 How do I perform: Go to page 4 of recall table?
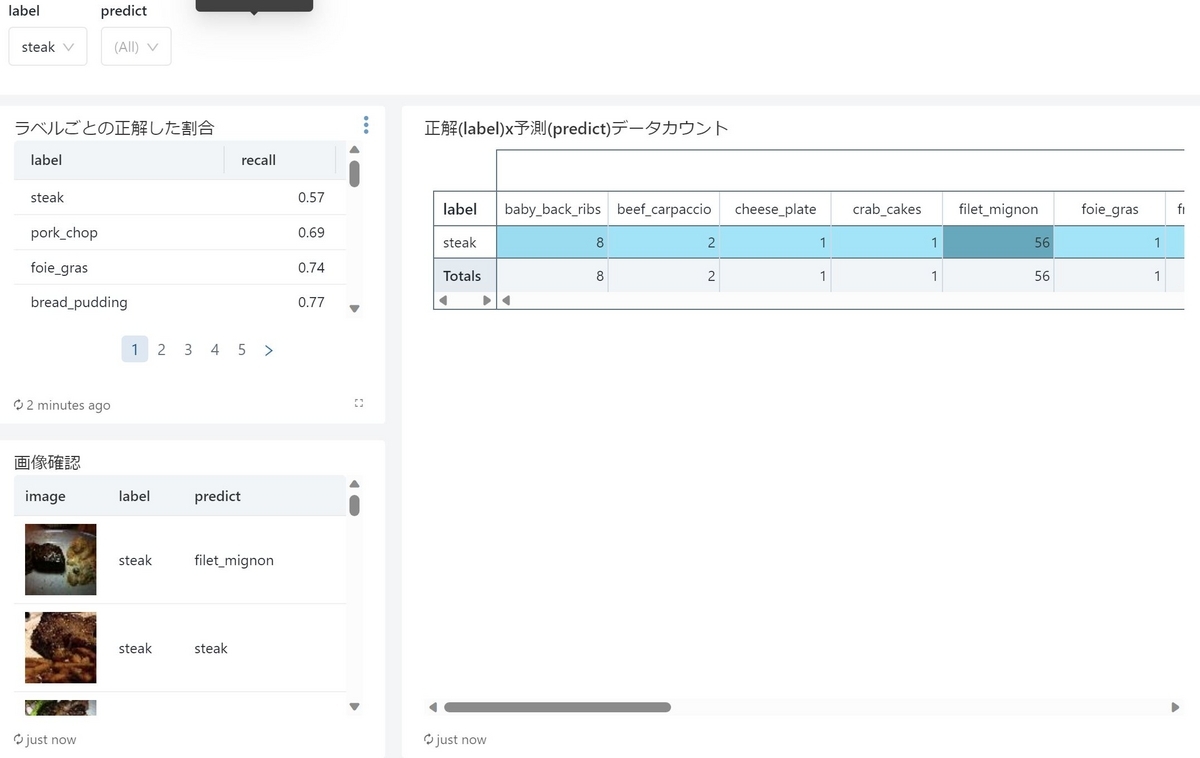click(215, 350)
